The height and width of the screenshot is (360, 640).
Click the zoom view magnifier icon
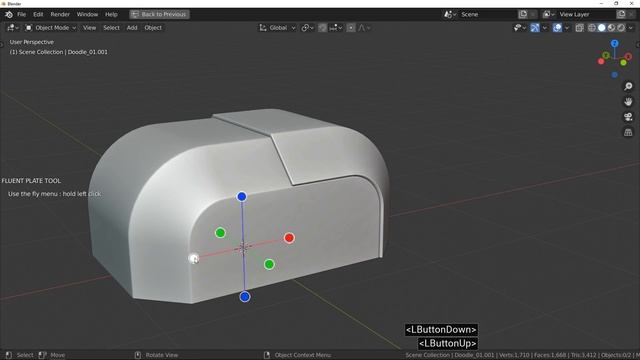pyautogui.click(x=628, y=87)
